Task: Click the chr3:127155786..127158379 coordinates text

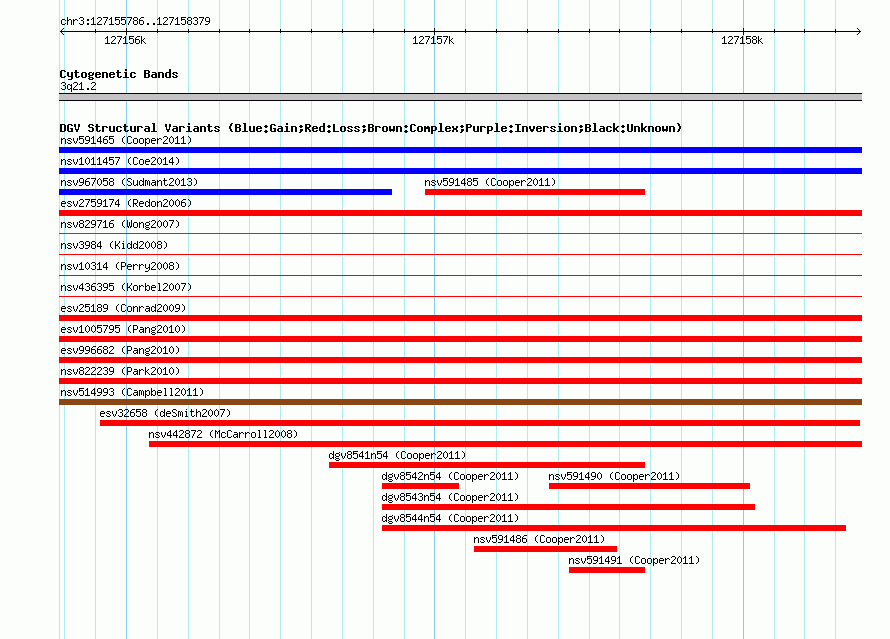Action: (135, 21)
